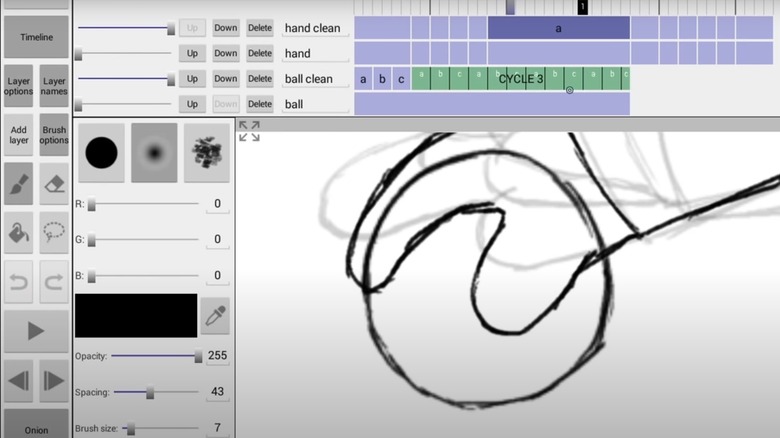Click the black current color swatch
Screen dimensions: 780x438
pyautogui.click(x=136, y=316)
